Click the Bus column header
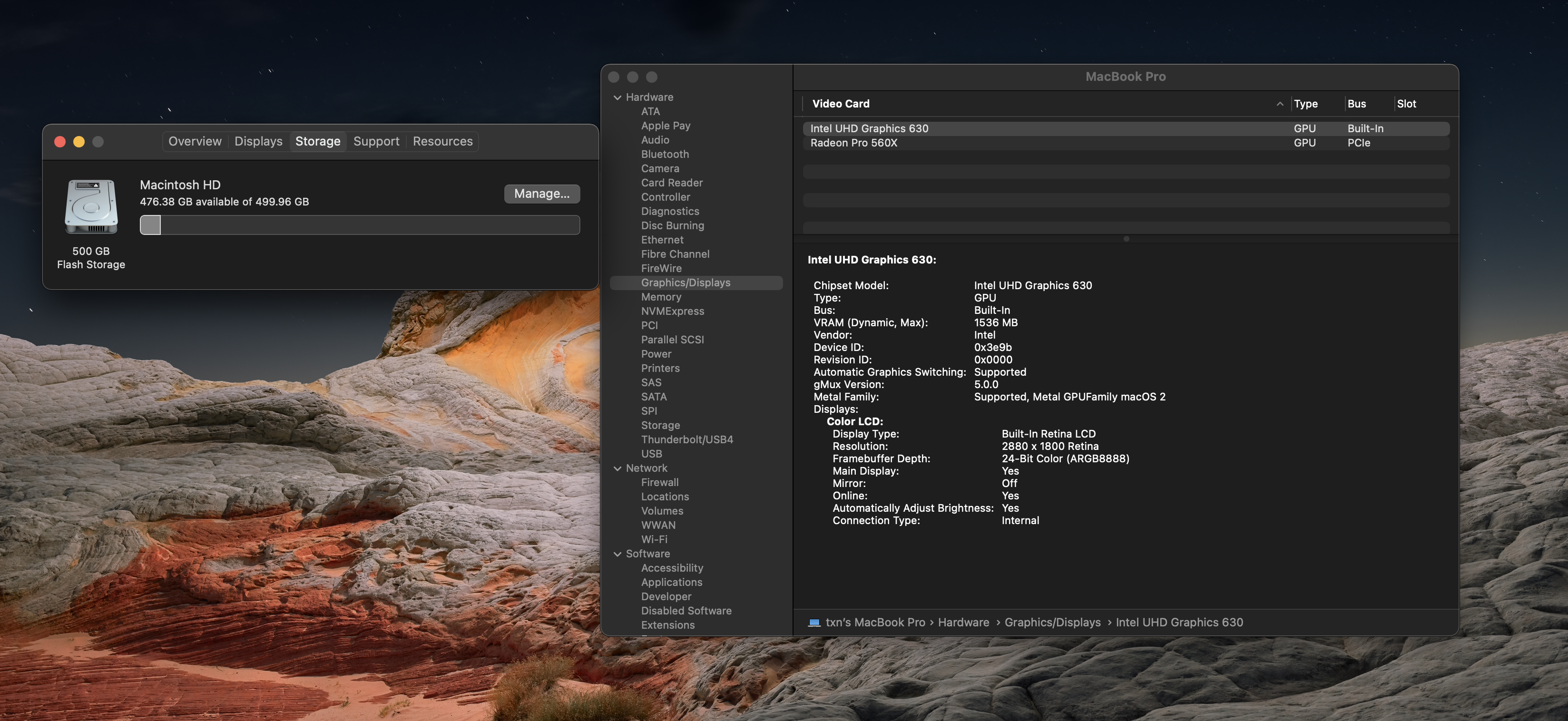 [x=1356, y=104]
